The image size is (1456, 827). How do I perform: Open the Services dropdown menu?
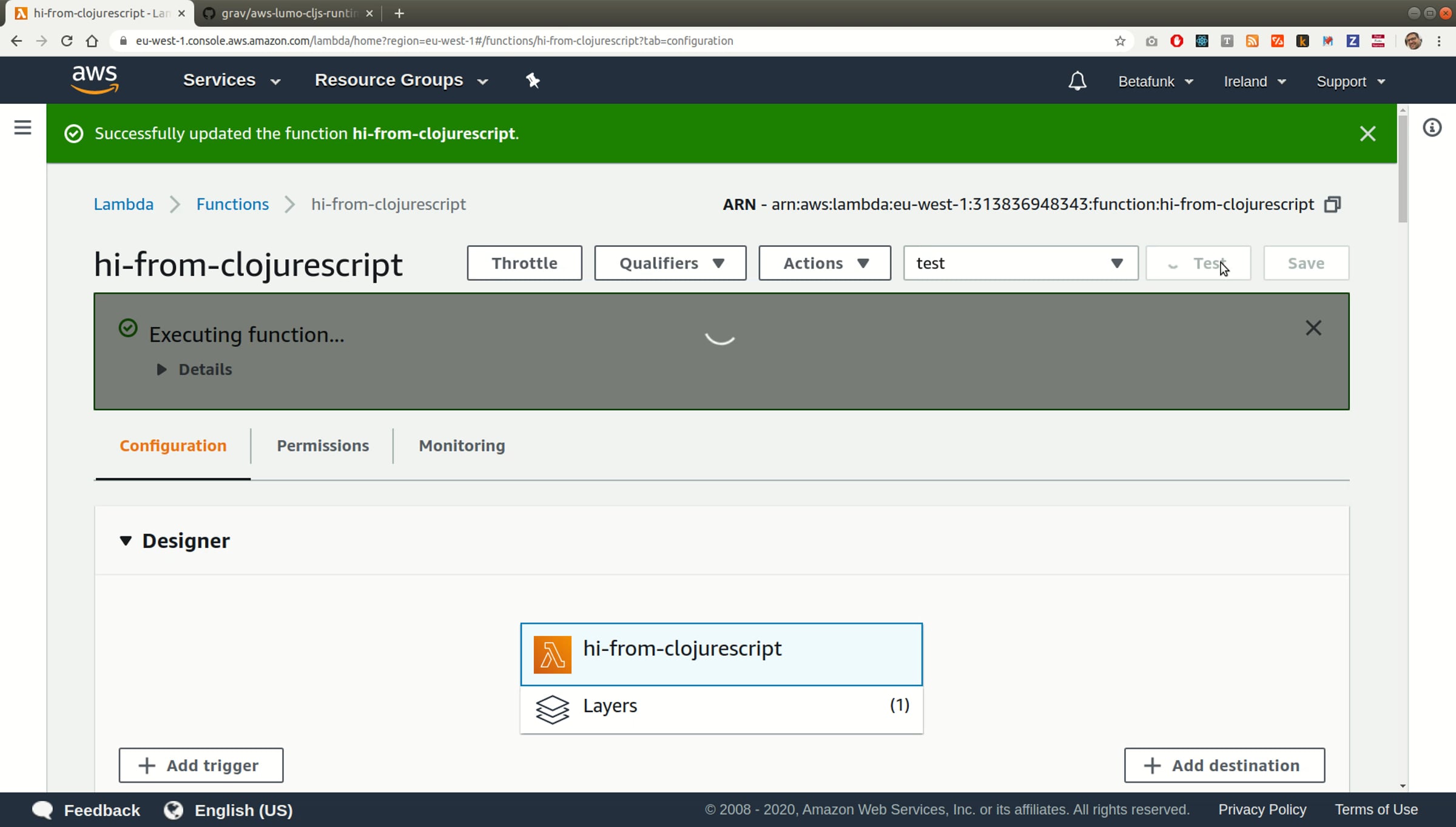click(x=232, y=80)
